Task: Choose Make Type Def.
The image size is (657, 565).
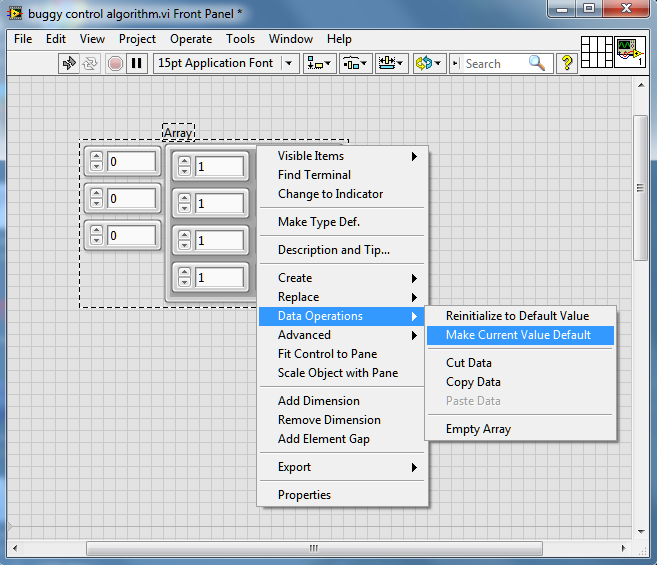Action: [x=344, y=222]
